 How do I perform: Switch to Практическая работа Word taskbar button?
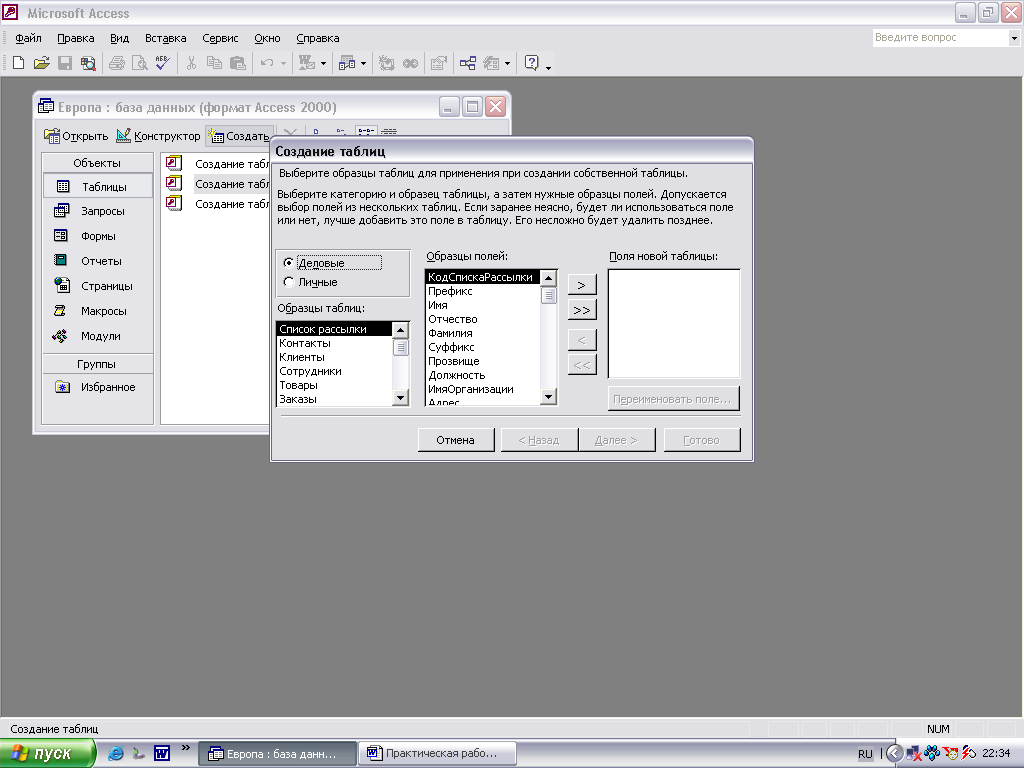pyautogui.click(x=439, y=753)
